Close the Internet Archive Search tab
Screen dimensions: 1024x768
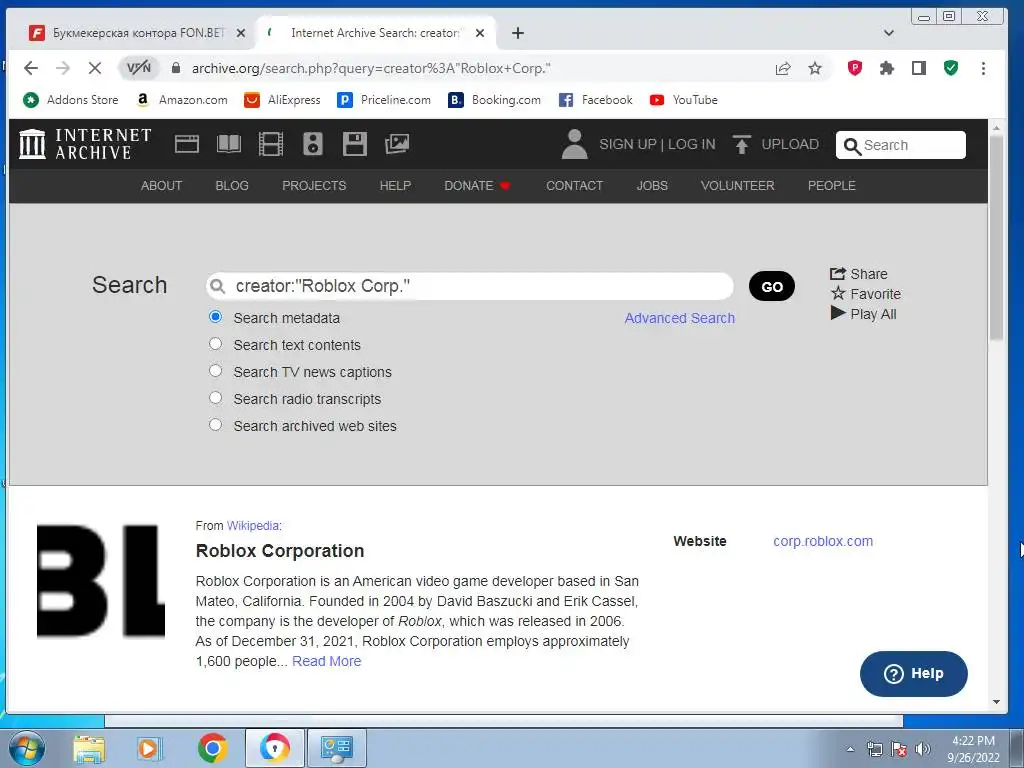point(480,33)
